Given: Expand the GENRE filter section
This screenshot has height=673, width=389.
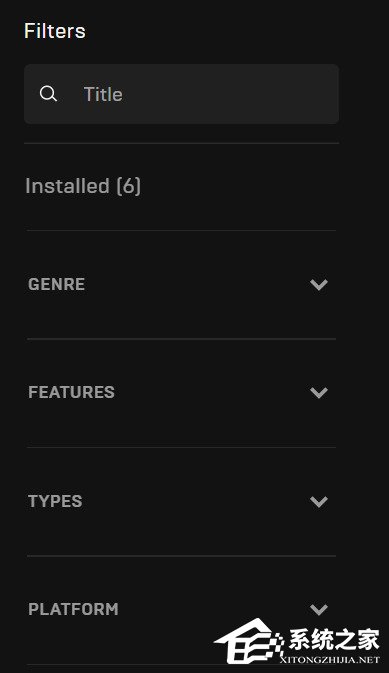Looking at the screenshot, I should click(x=181, y=284).
